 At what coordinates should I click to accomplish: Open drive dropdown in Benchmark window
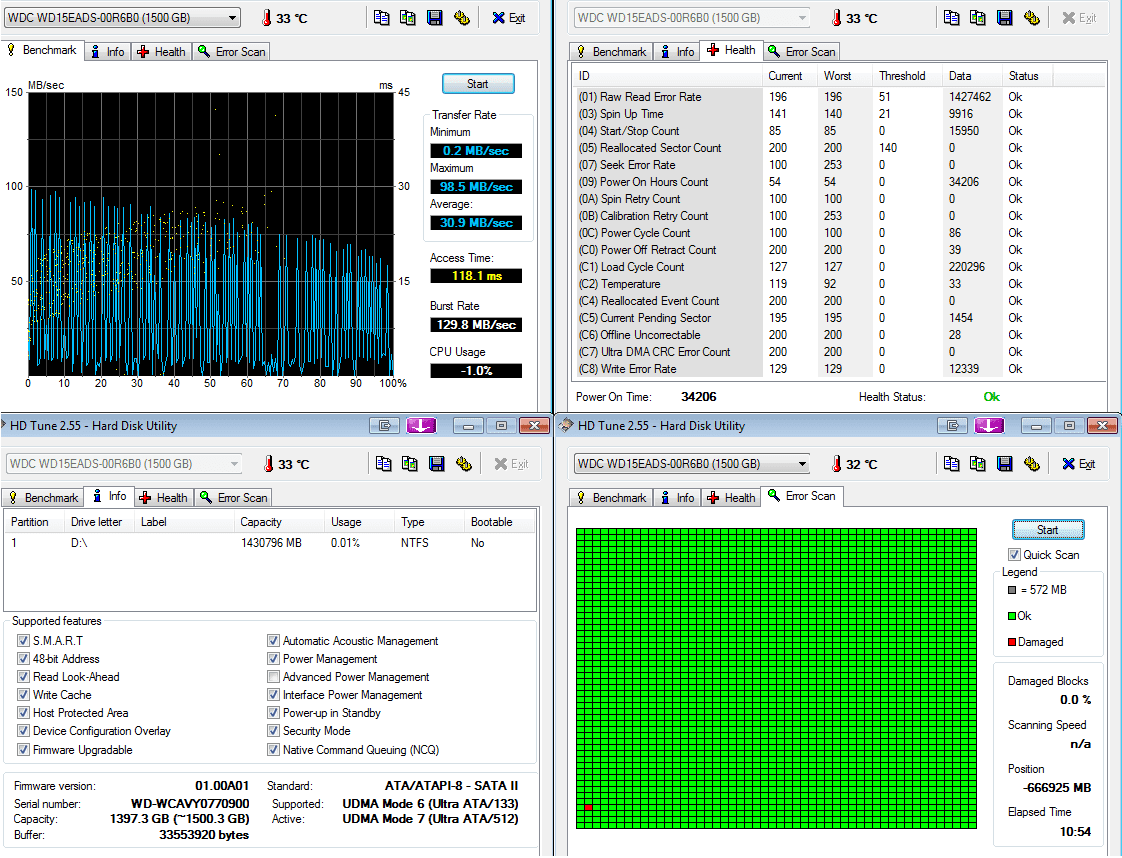[233, 18]
